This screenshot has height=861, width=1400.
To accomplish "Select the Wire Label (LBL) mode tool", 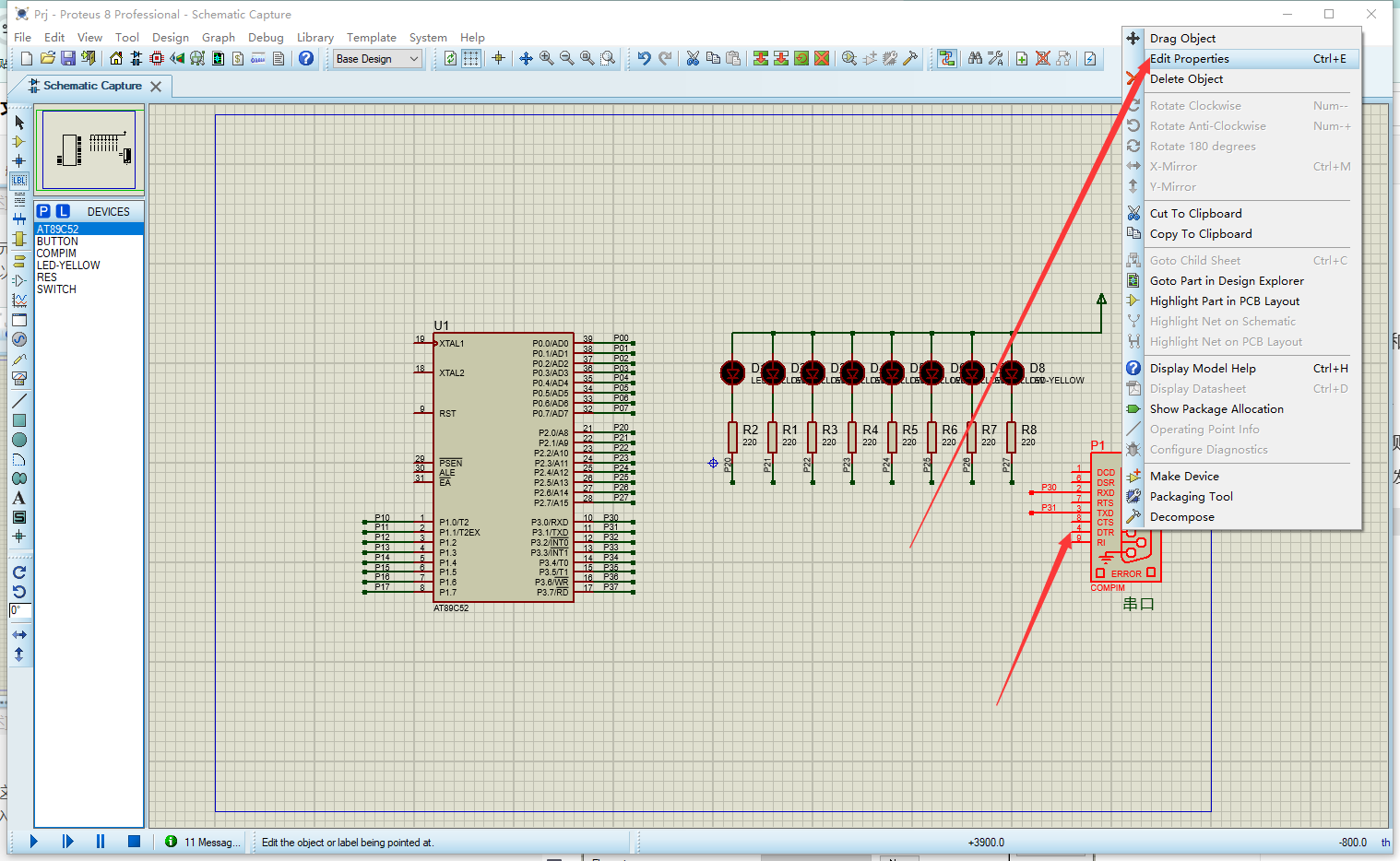I will (x=19, y=180).
